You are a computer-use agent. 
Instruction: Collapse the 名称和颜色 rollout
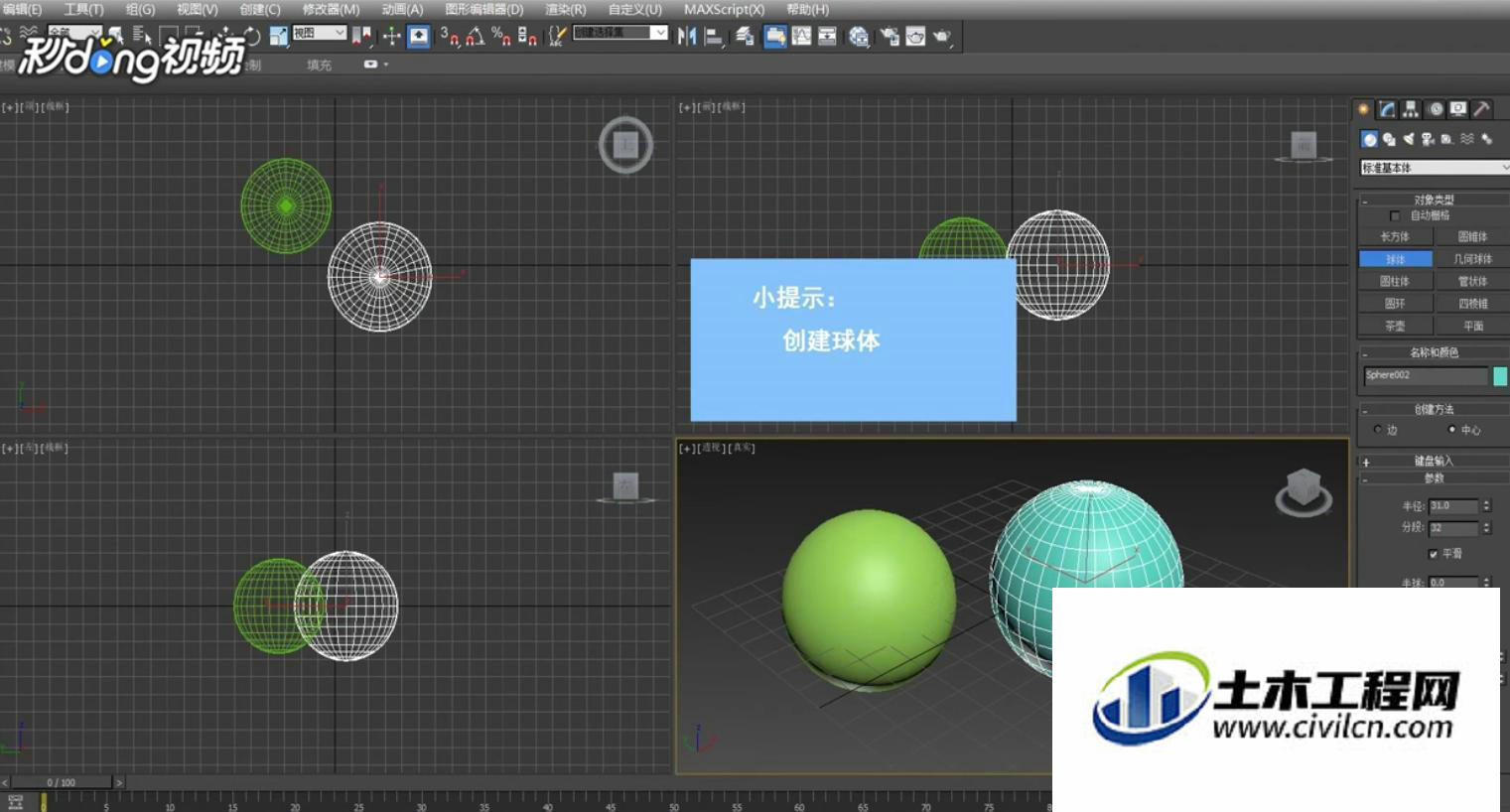click(1434, 352)
